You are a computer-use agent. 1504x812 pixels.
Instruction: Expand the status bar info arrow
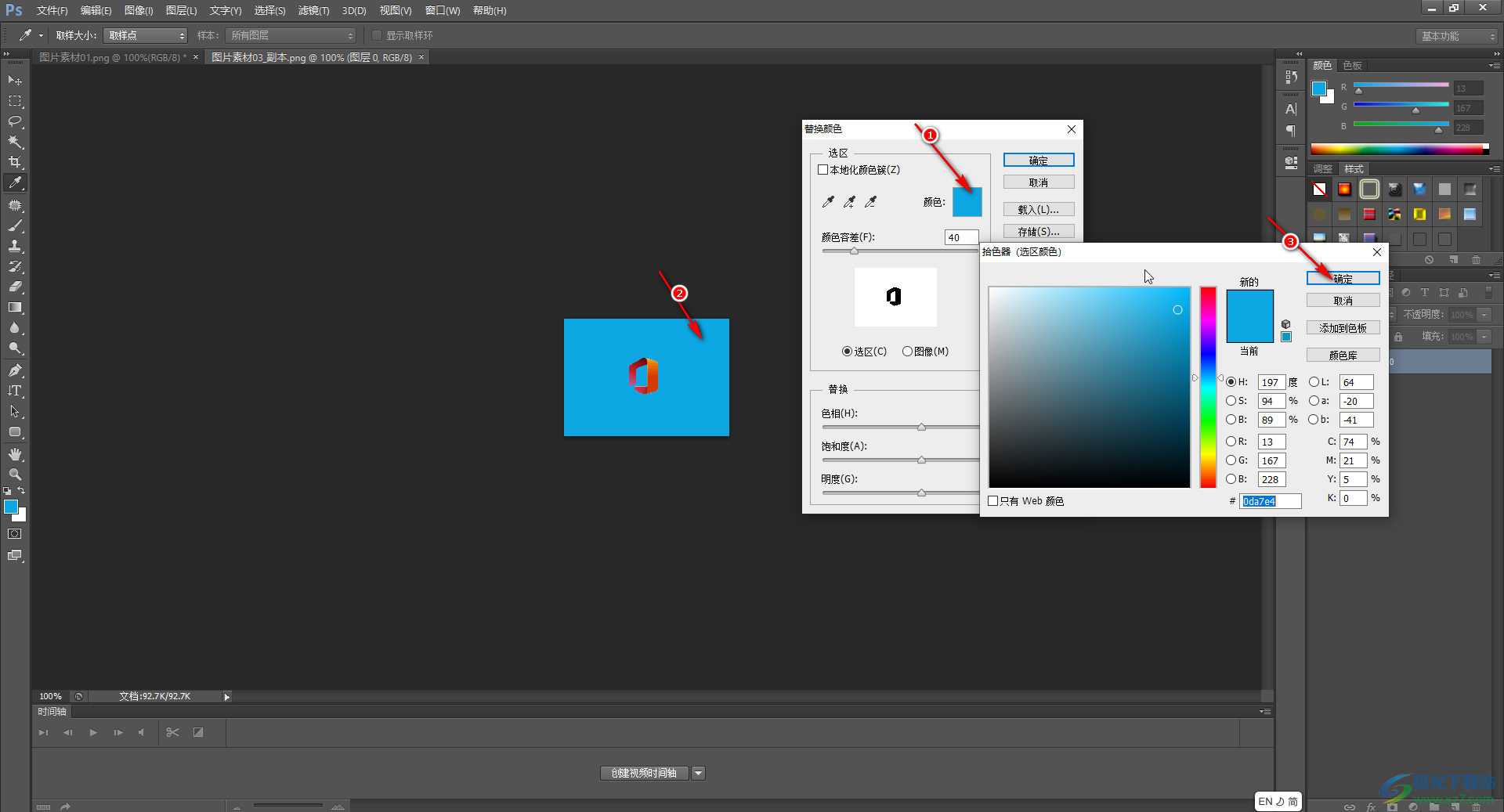227,697
